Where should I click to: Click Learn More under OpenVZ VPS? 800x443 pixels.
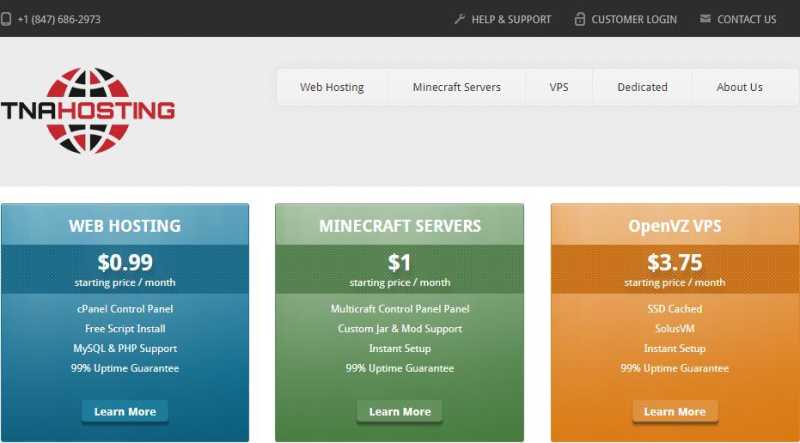[674, 411]
